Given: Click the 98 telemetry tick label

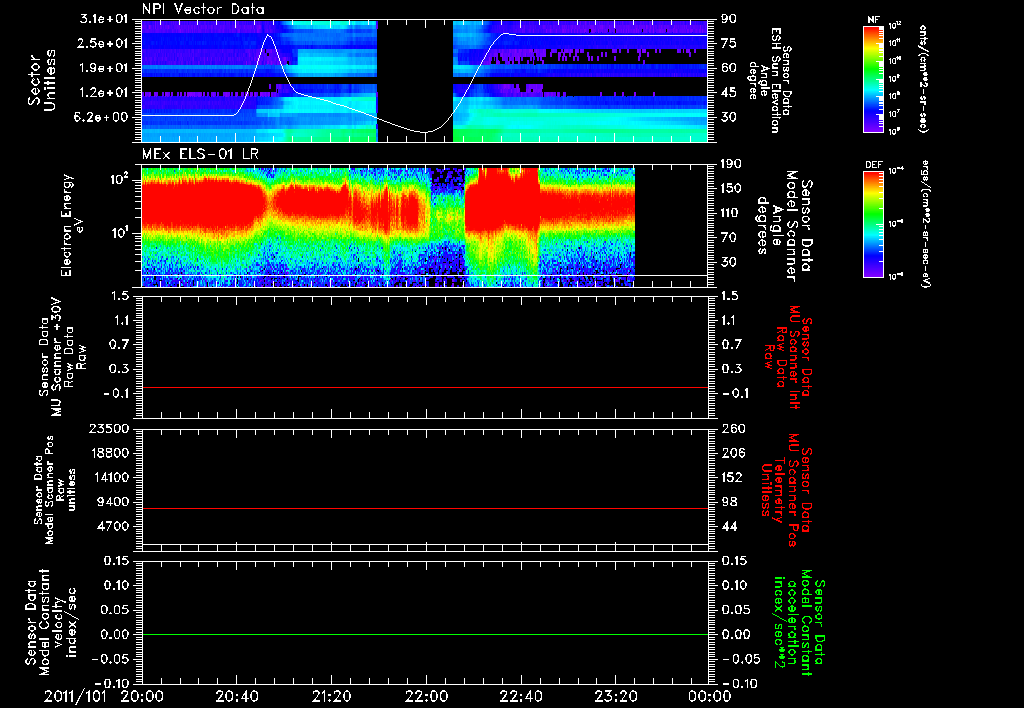Looking at the screenshot, I should pos(731,502).
